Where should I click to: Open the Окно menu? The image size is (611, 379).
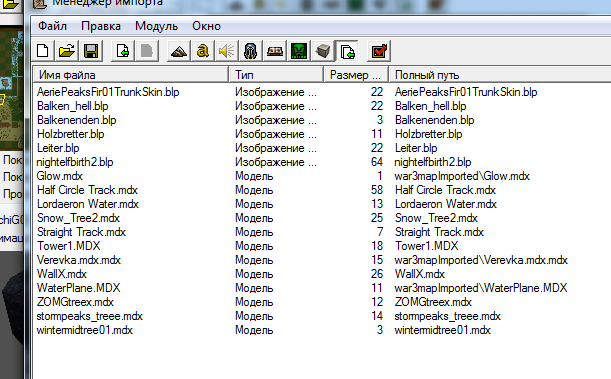click(x=207, y=26)
